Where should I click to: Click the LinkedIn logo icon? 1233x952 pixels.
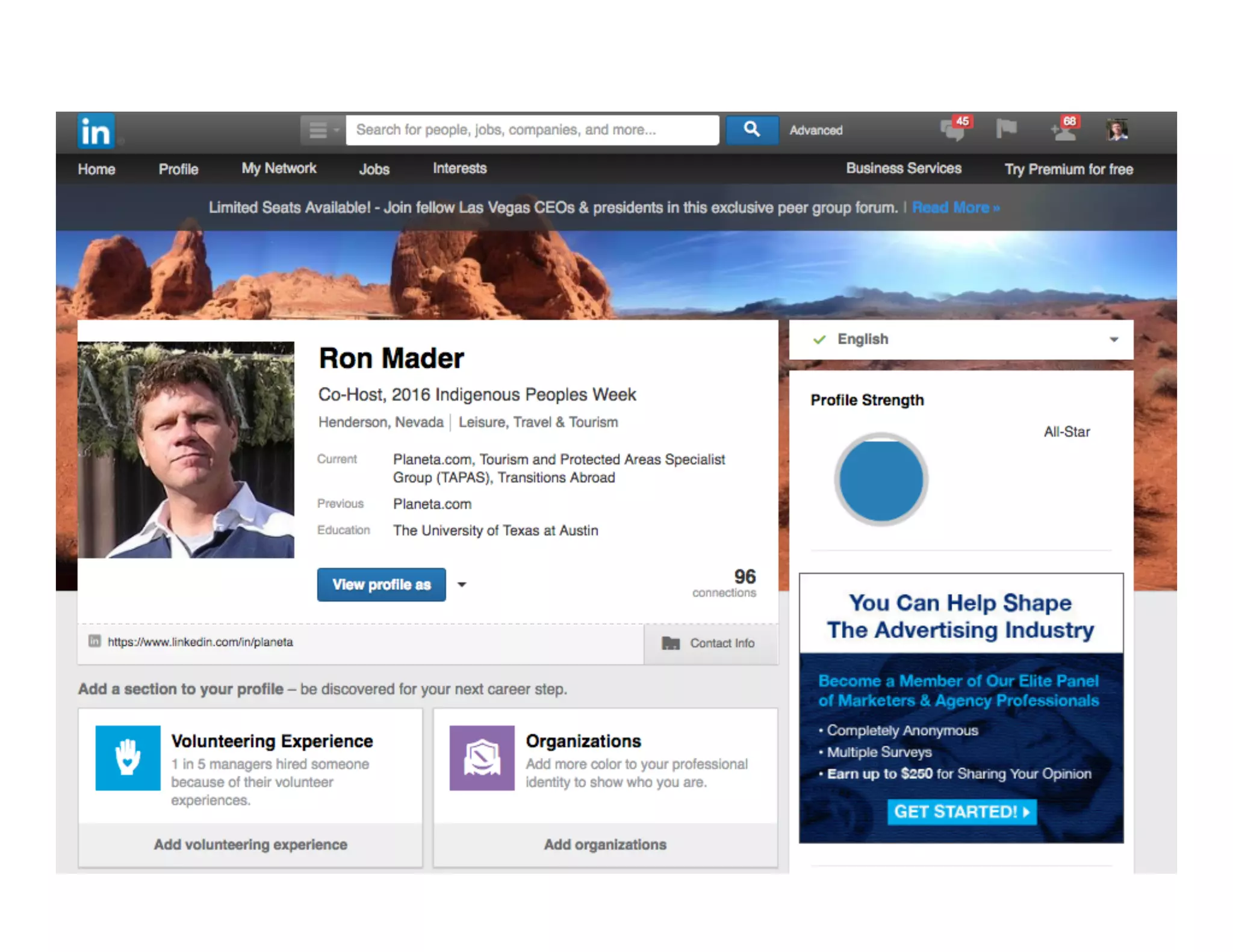pyautogui.click(x=96, y=131)
